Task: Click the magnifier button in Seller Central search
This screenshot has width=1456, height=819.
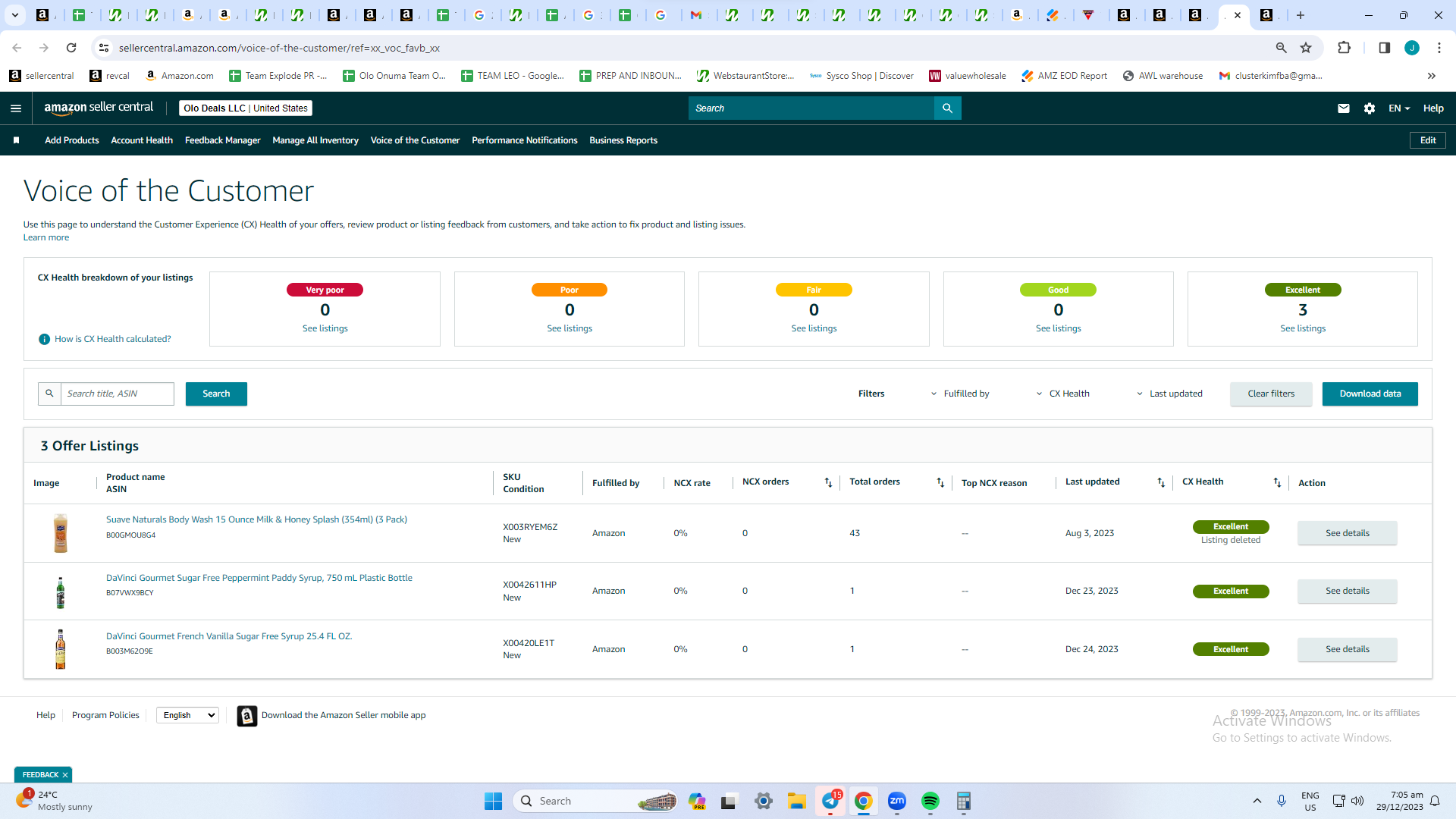Action: (x=947, y=108)
